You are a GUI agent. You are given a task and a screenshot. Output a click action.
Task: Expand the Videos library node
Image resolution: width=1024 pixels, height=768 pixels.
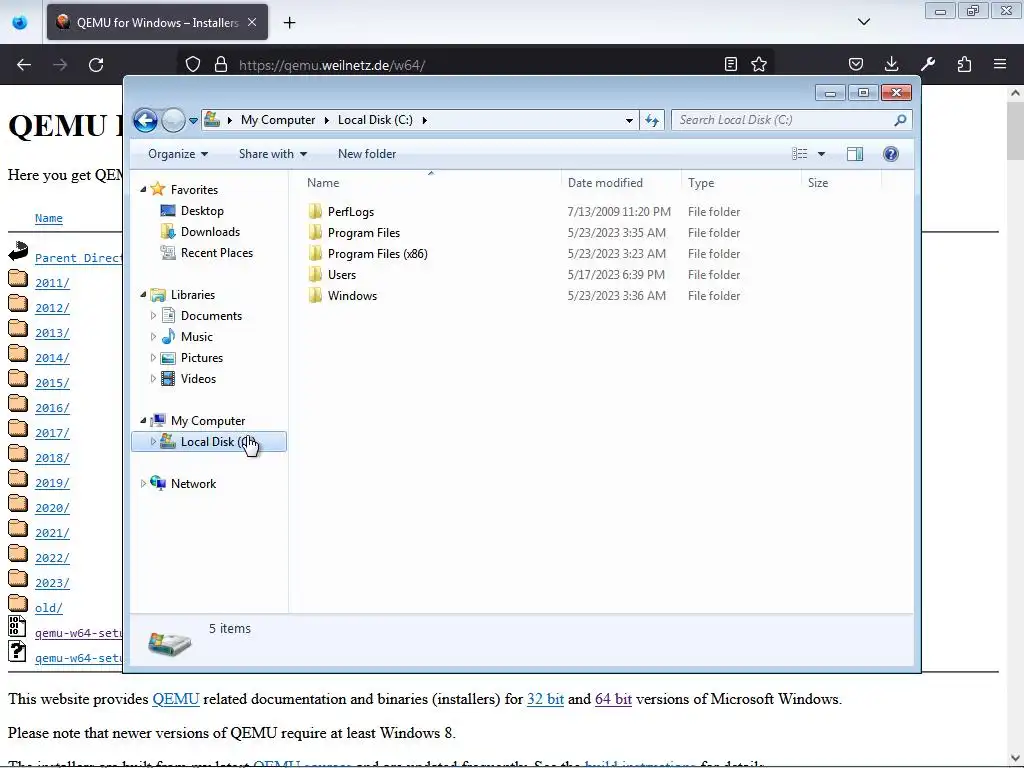click(x=153, y=379)
